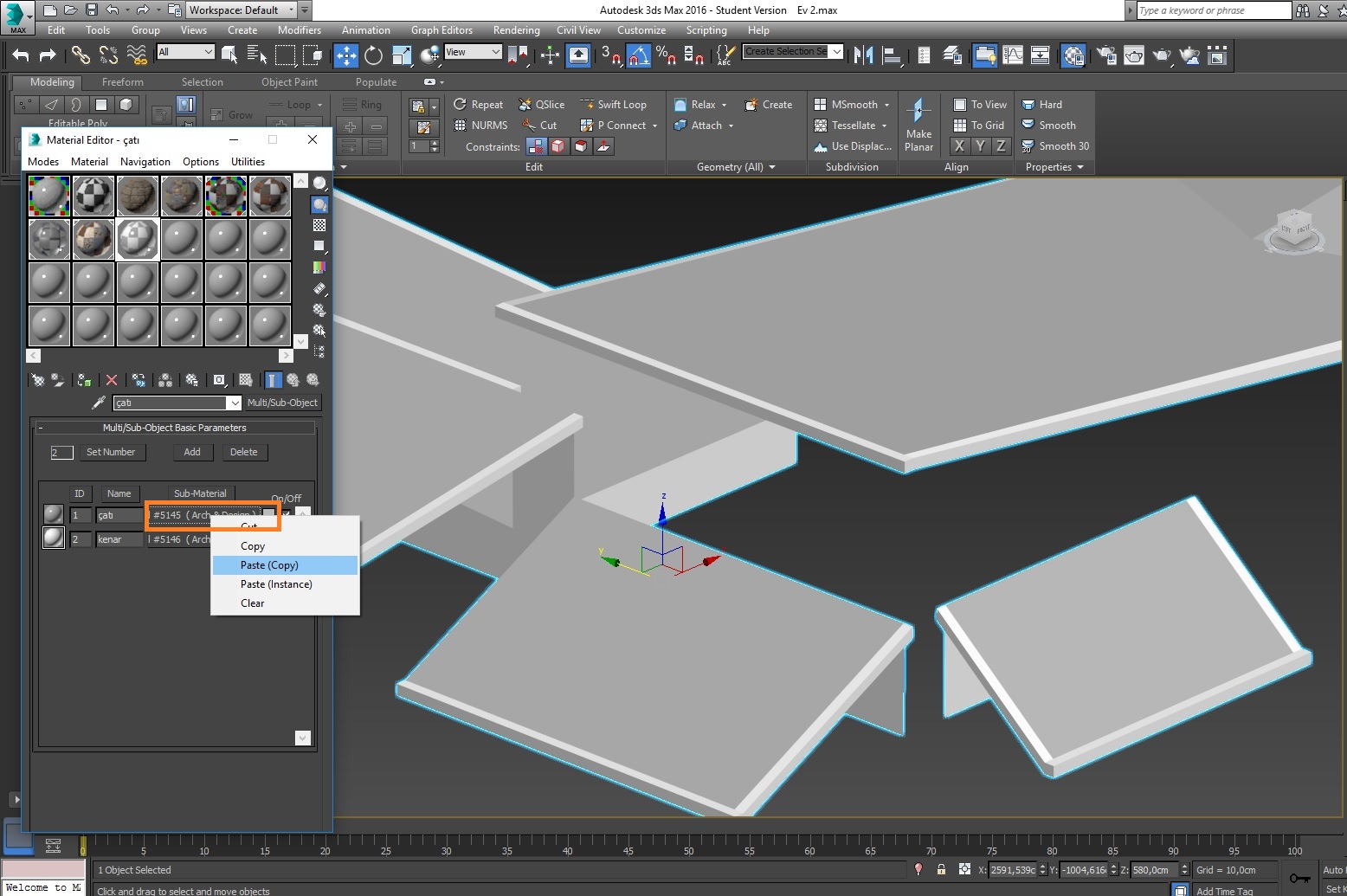The height and width of the screenshot is (896, 1347).
Task: Click the Add sub-material button
Action: pyautogui.click(x=192, y=452)
